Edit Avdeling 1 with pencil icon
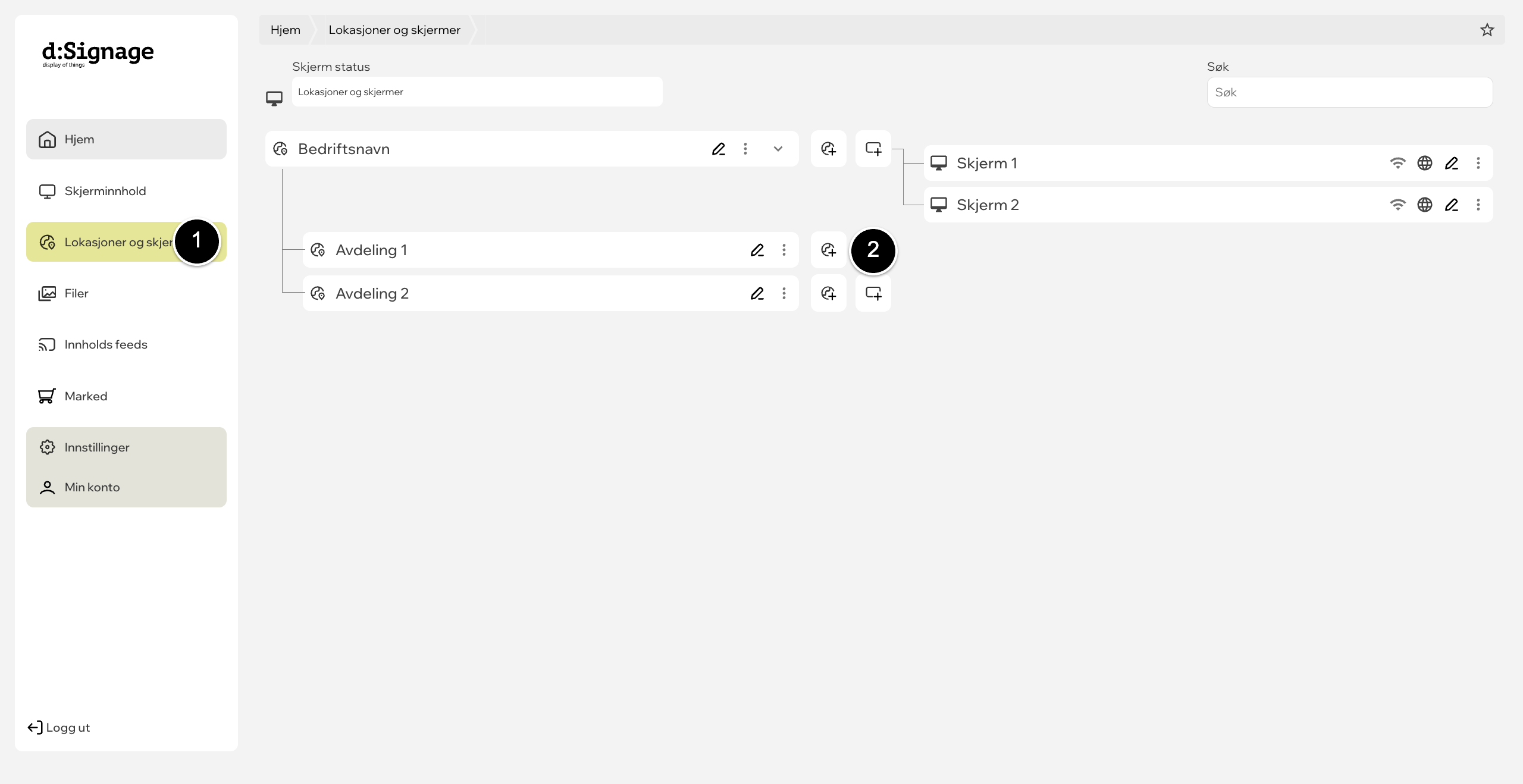The width and height of the screenshot is (1523, 784). 757,250
